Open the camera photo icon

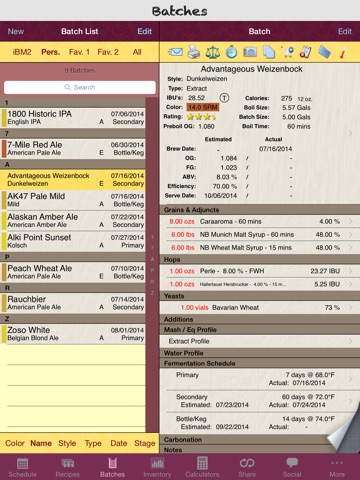(x=250, y=52)
